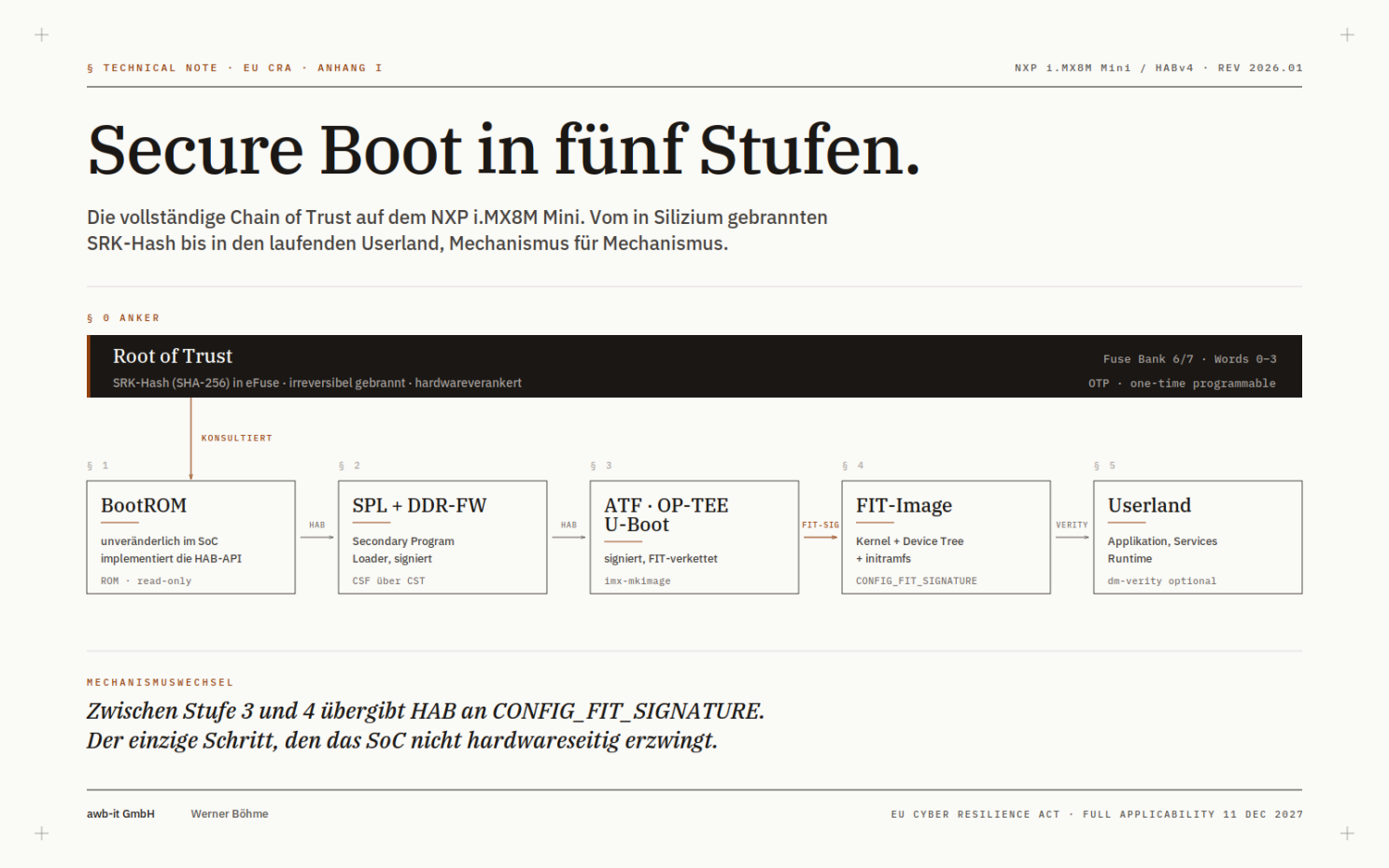Click 'Kernel + Device Tree + initramfs' description
Viewport: 1389px width, 868px height.
(910, 550)
